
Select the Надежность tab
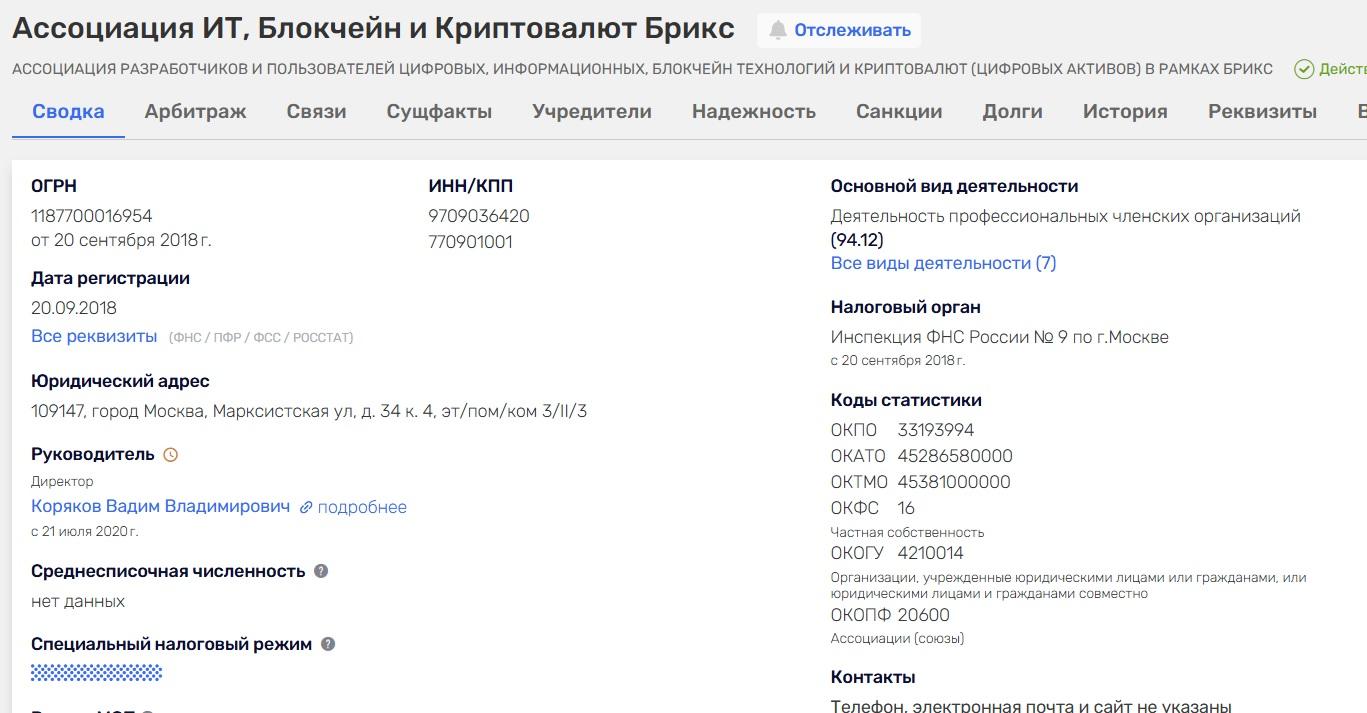(x=754, y=111)
